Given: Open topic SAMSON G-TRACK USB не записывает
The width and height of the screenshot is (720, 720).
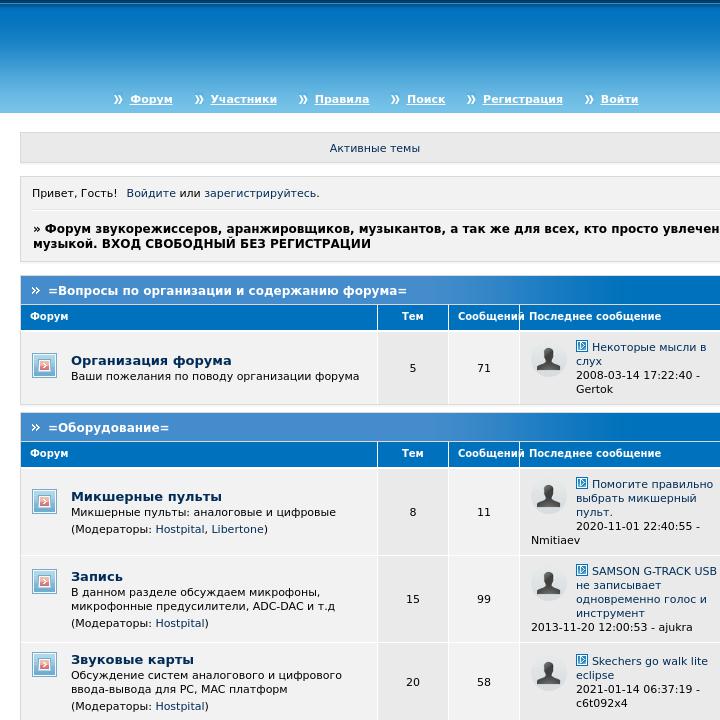Looking at the screenshot, I should click(x=646, y=592).
